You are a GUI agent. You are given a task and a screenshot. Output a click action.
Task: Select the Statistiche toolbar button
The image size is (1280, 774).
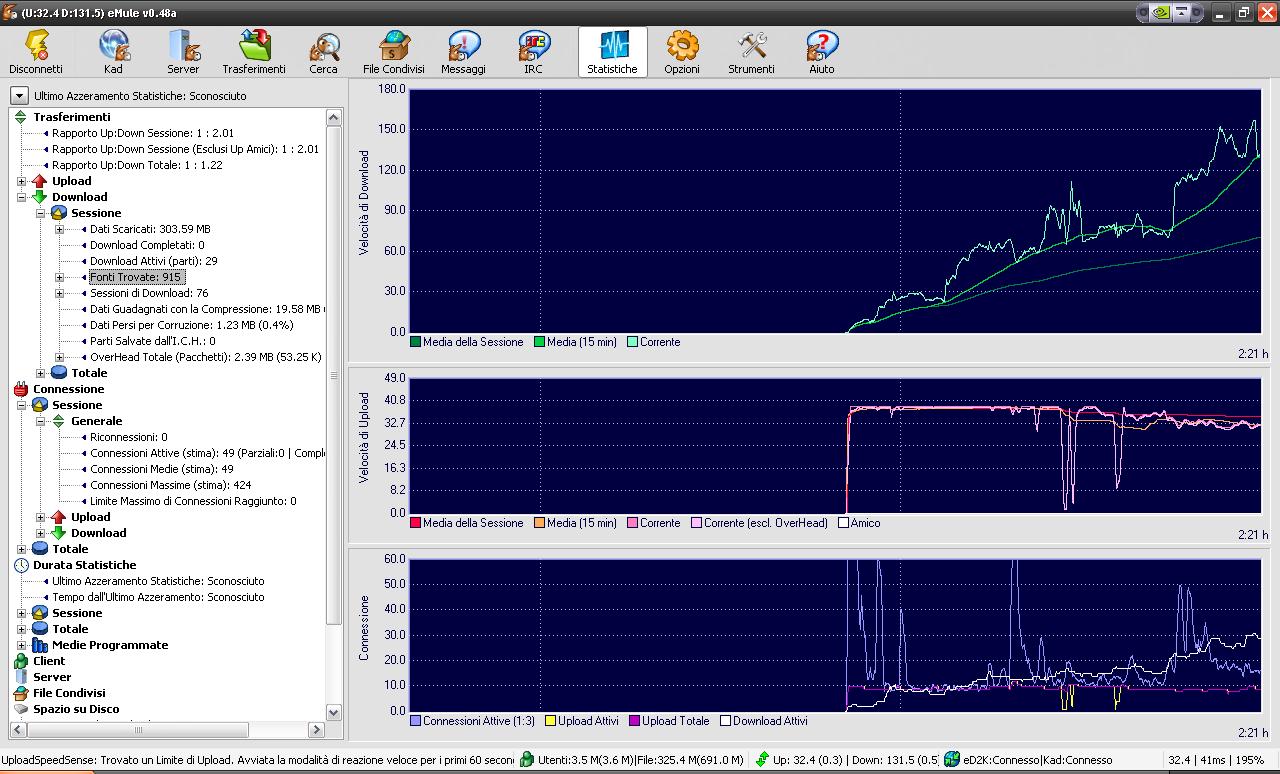612,52
